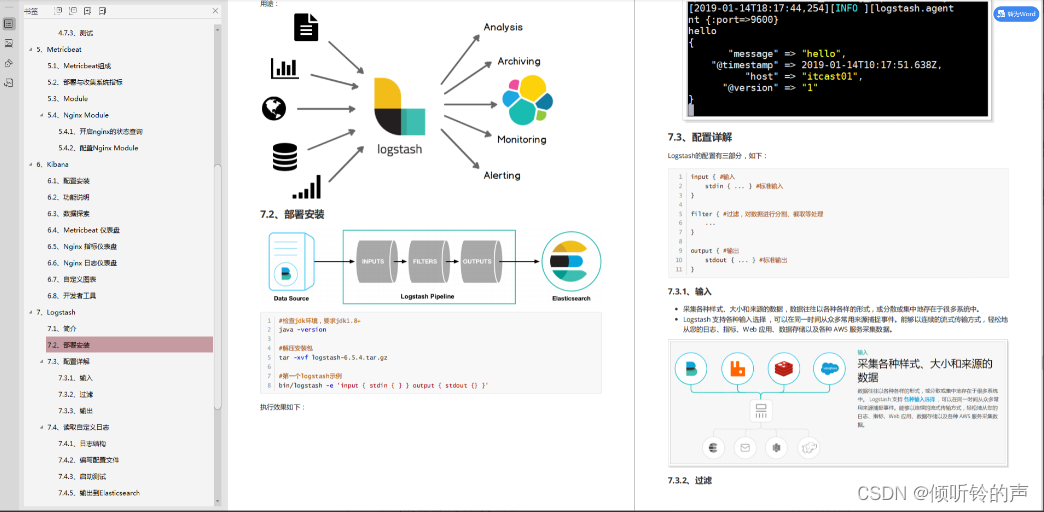
Task: Click the bookmark panel scrollbar thumb
Action: click(x=218, y=286)
